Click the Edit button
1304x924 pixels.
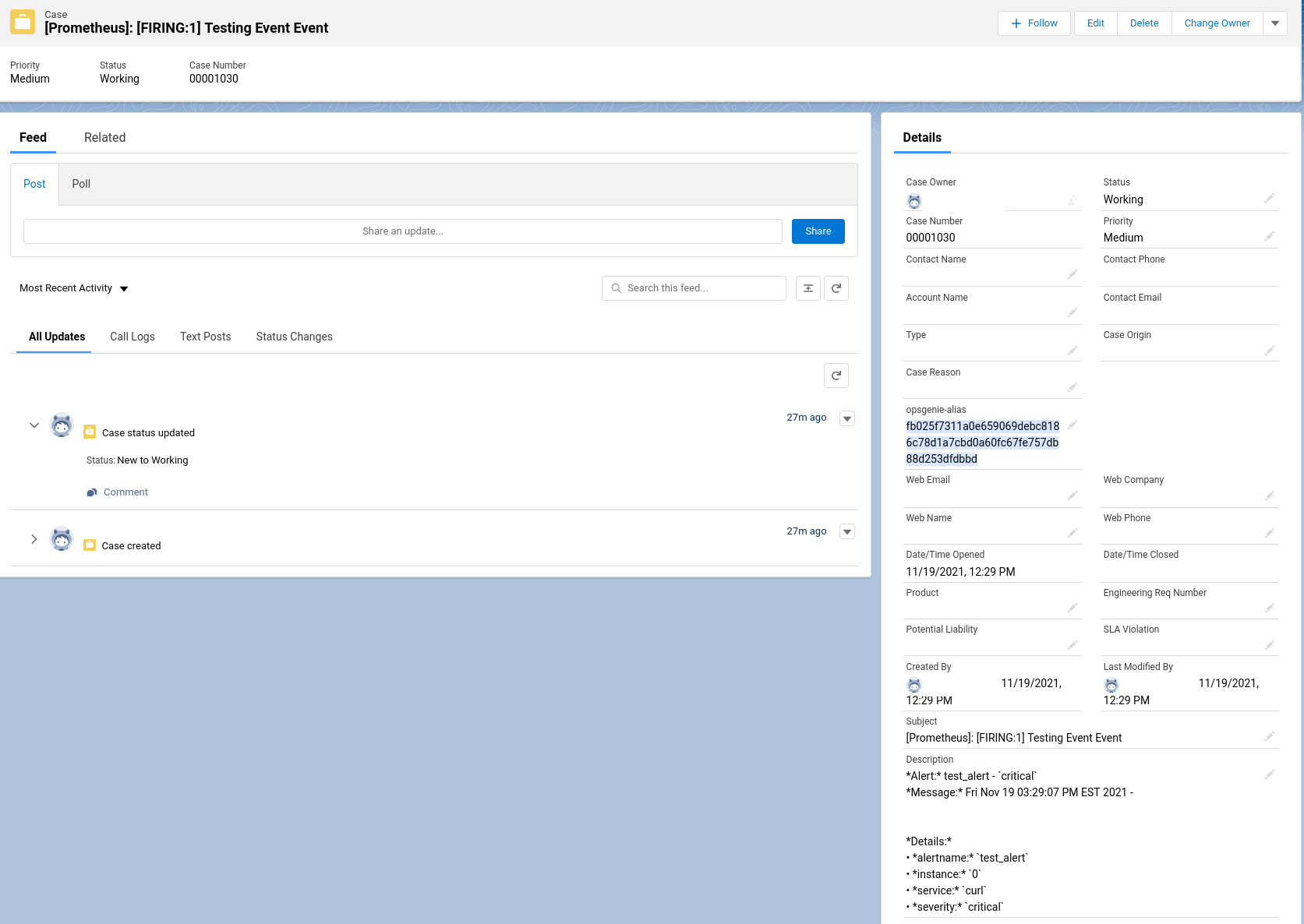point(1096,23)
